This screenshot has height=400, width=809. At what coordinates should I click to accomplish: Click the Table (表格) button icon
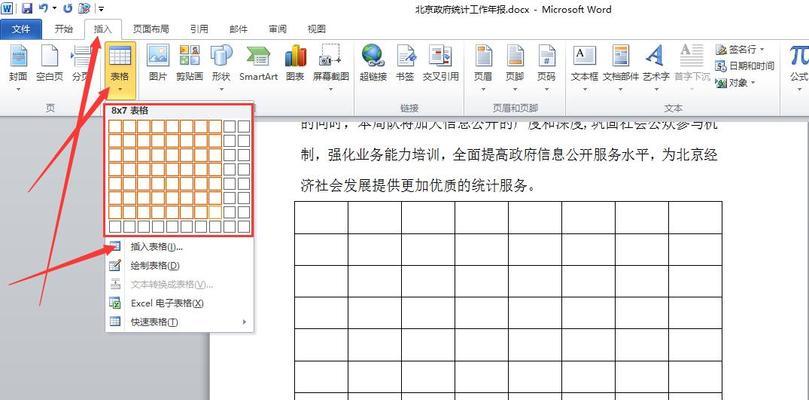[x=120, y=55]
